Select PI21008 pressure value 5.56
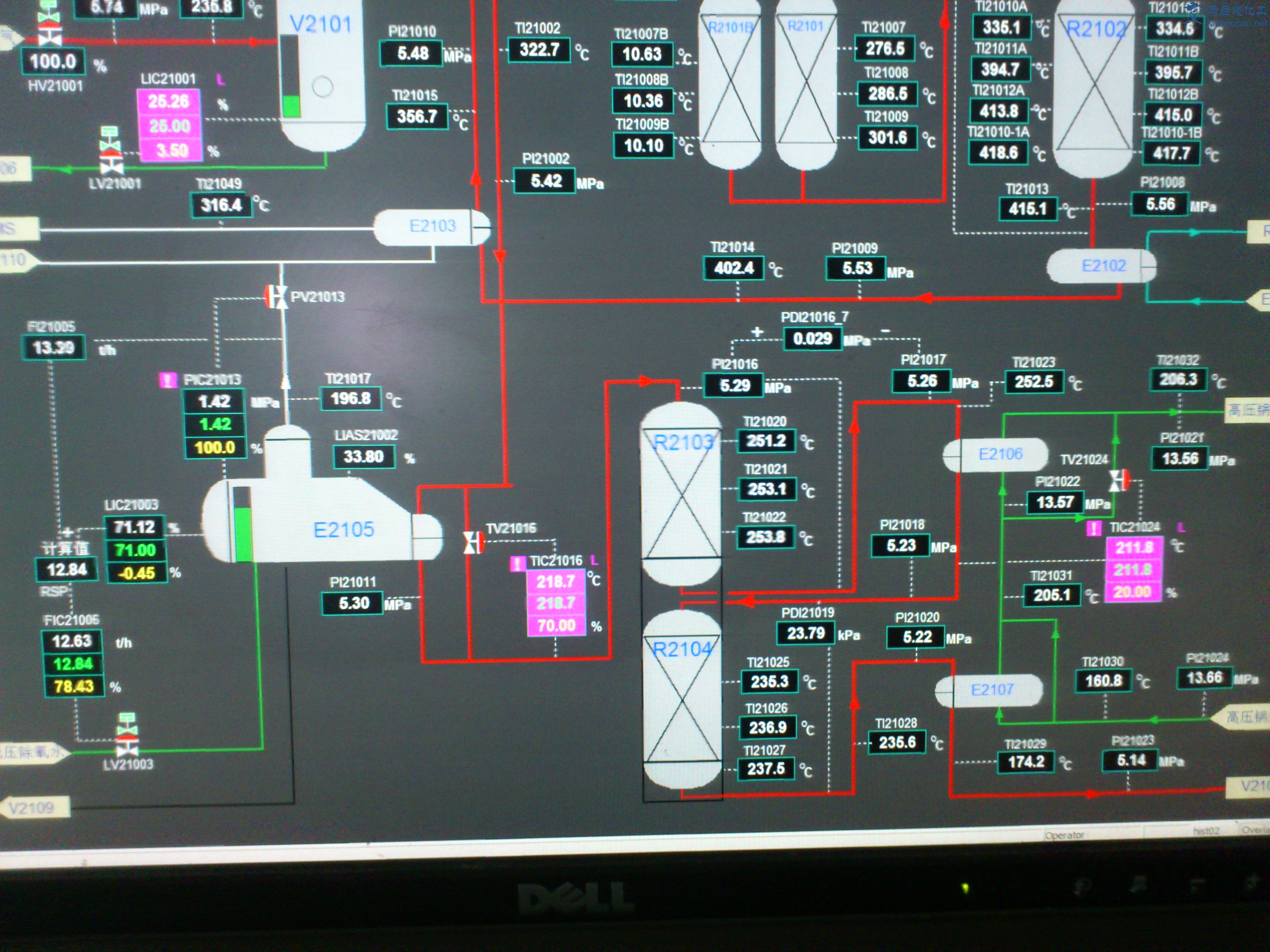Image resolution: width=1270 pixels, height=952 pixels. coord(1160,204)
